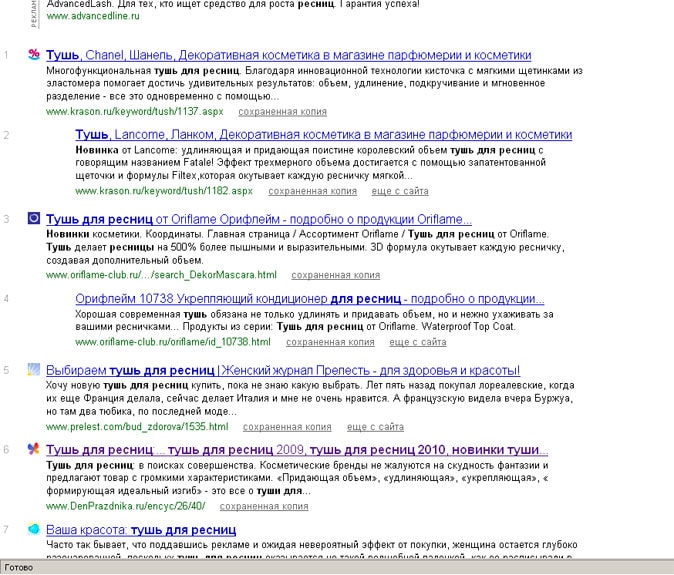Click the Oriflame favicon beside result 3

click(x=34, y=218)
